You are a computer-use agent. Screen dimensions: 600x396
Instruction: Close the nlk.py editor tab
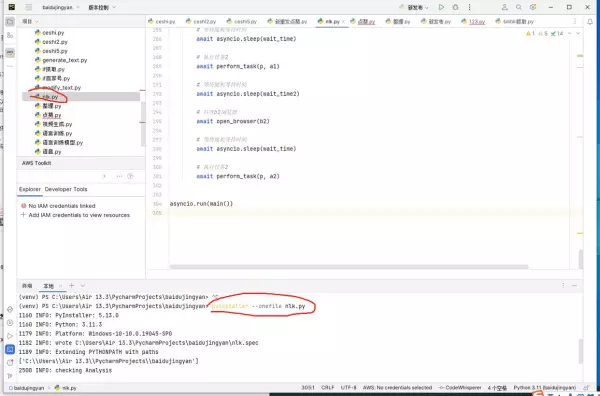click(343, 21)
